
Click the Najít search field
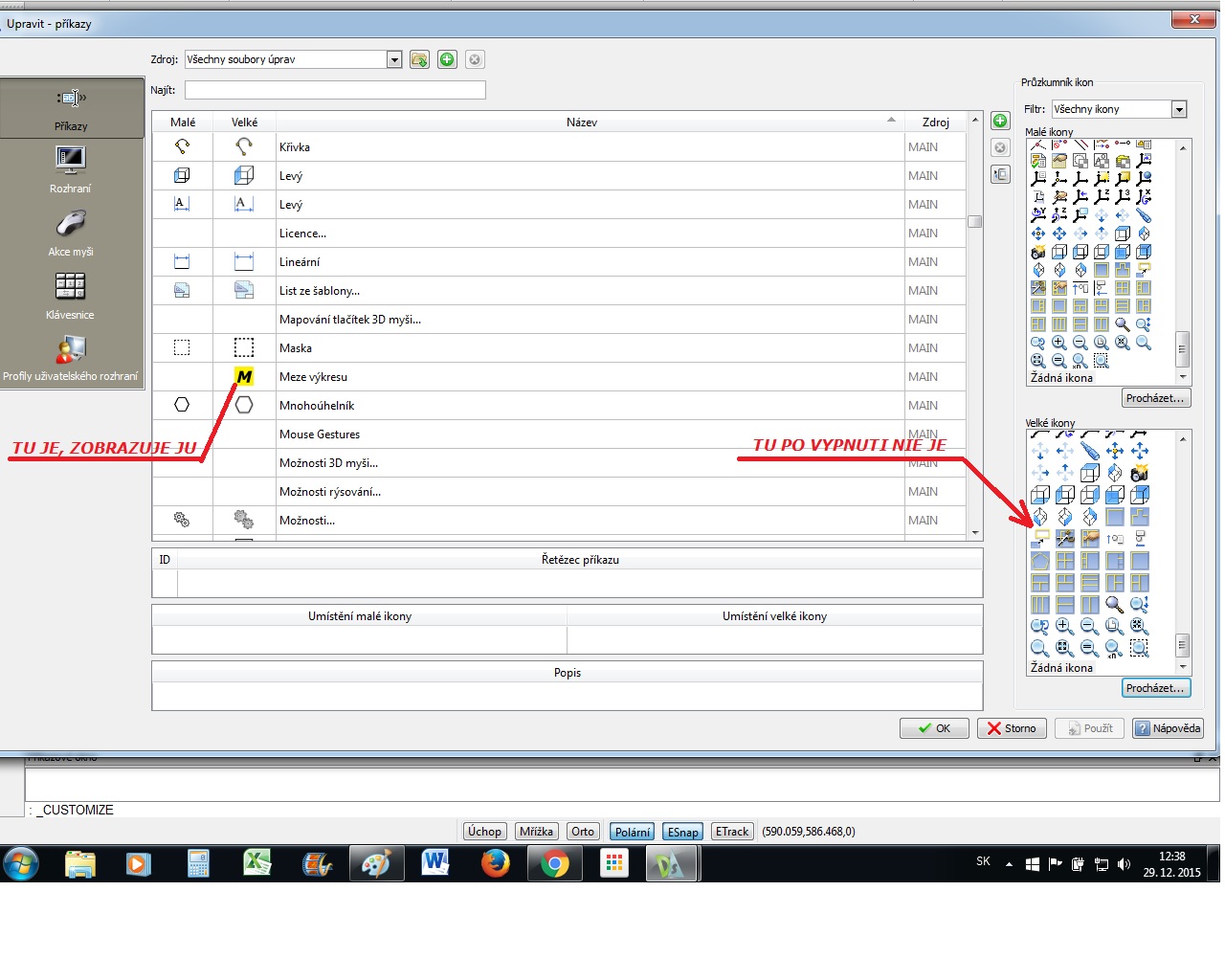coord(335,90)
